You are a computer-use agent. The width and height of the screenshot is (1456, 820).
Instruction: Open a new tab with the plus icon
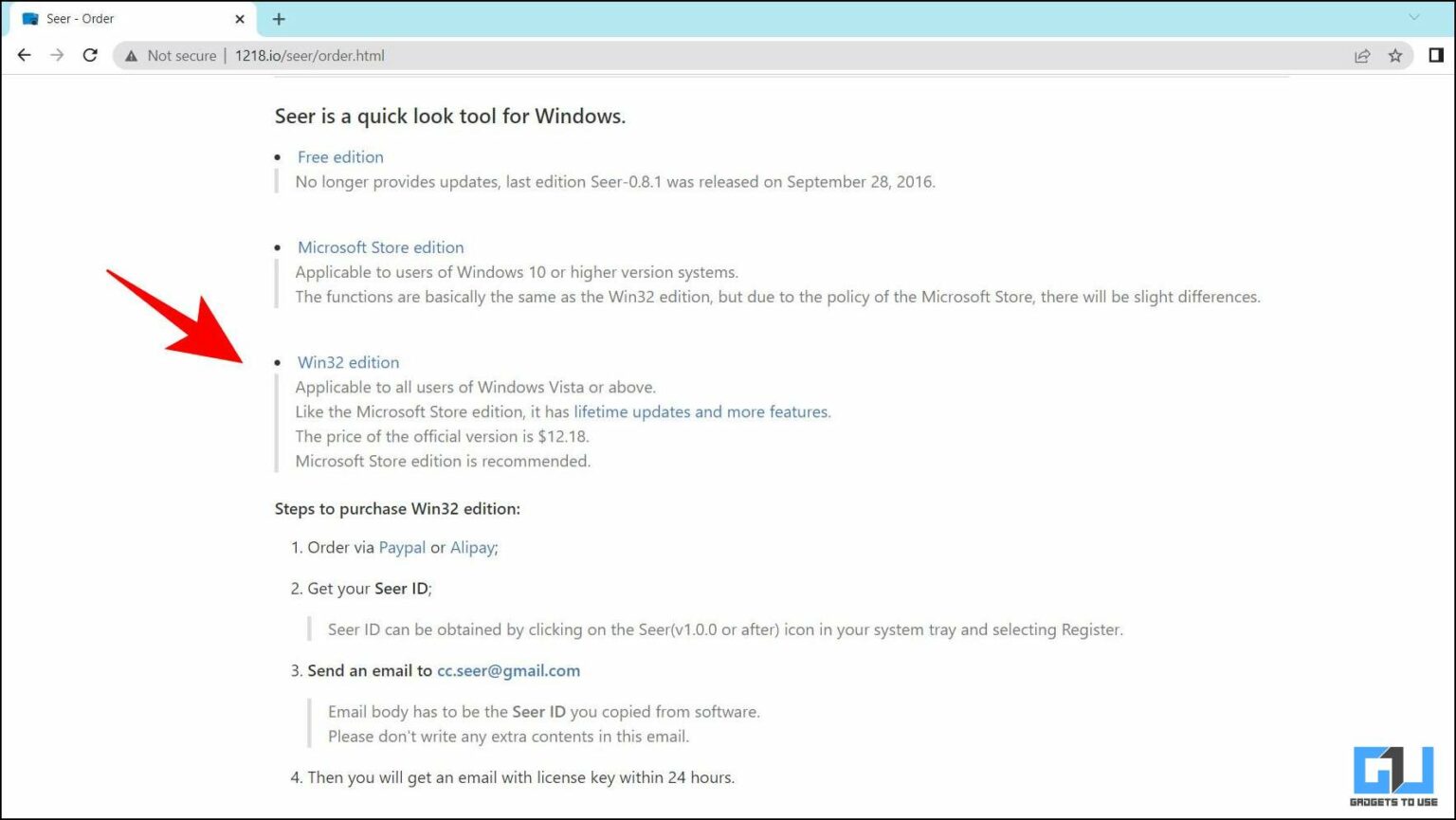tap(278, 19)
